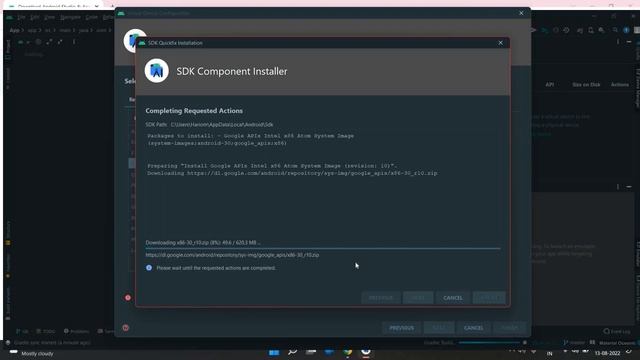Open the Mostly cloudy weather widget
The width and height of the screenshot is (640, 360).
32,353
